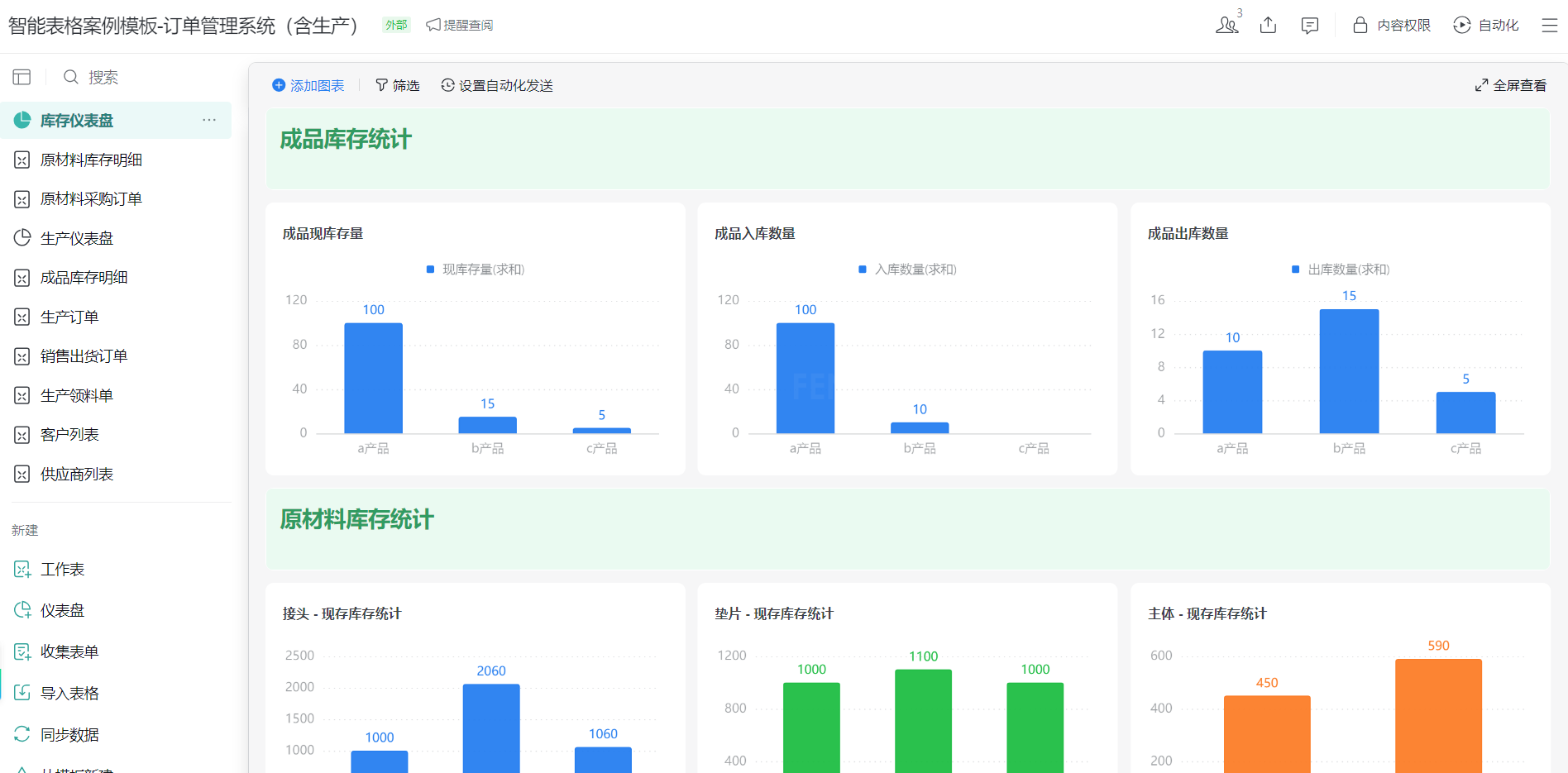This screenshot has height=773, width=1568.
Task: Open 原材料采购订单 sheet
Action: point(116,199)
